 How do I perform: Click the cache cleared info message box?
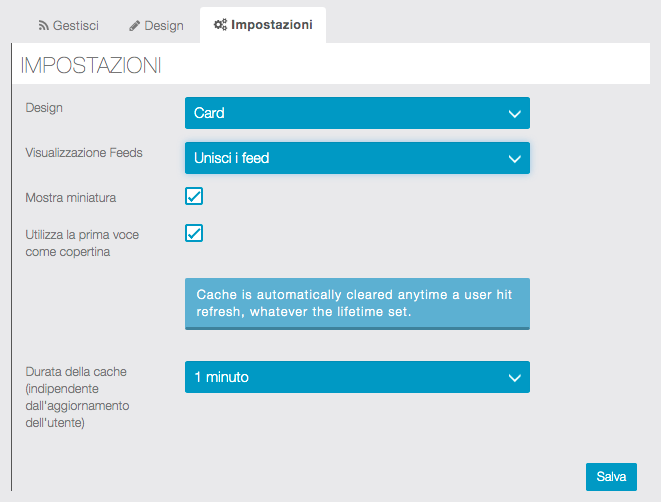coord(357,303)
